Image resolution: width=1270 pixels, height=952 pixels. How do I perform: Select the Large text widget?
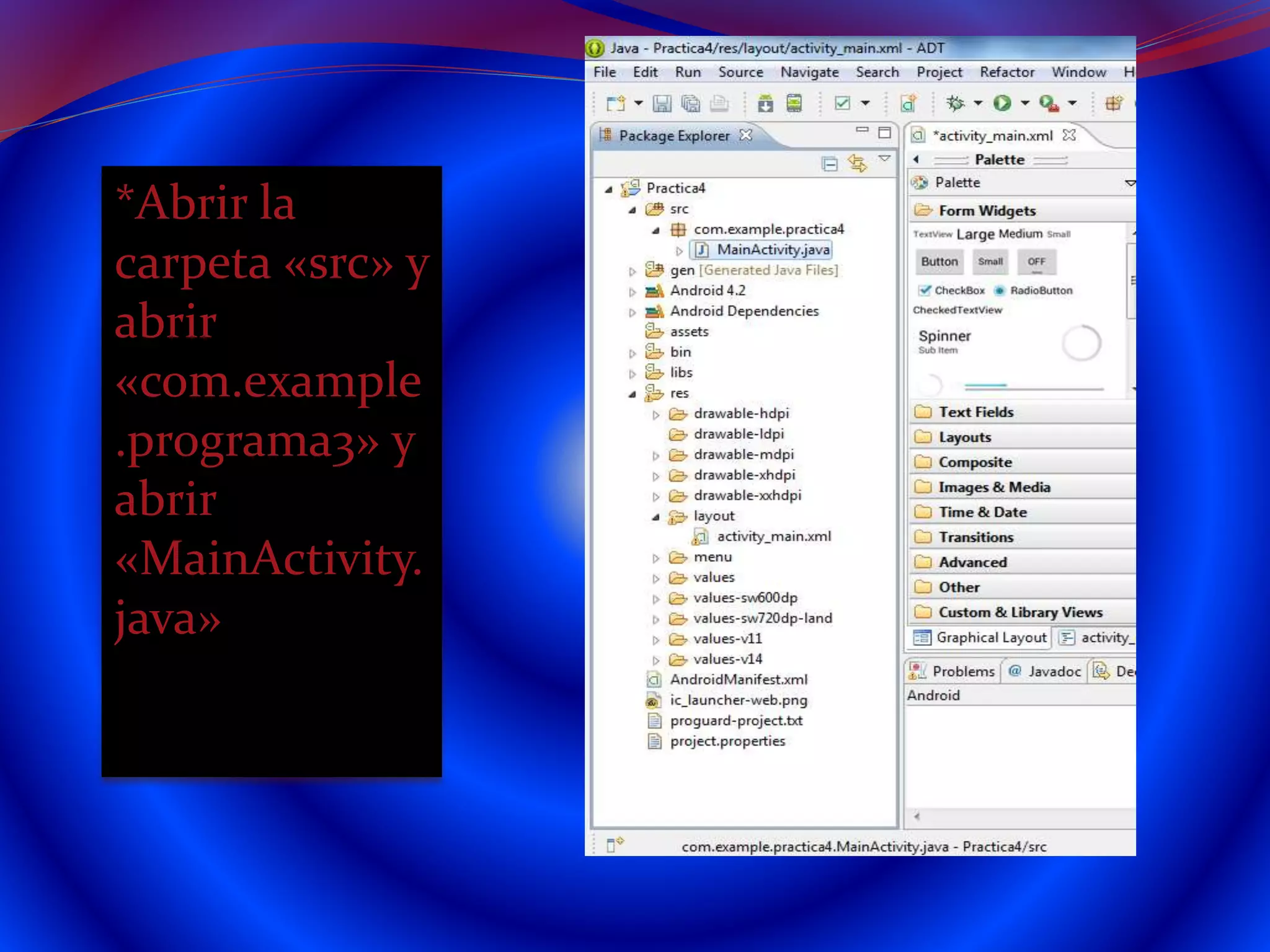click(x=975, y=234)
